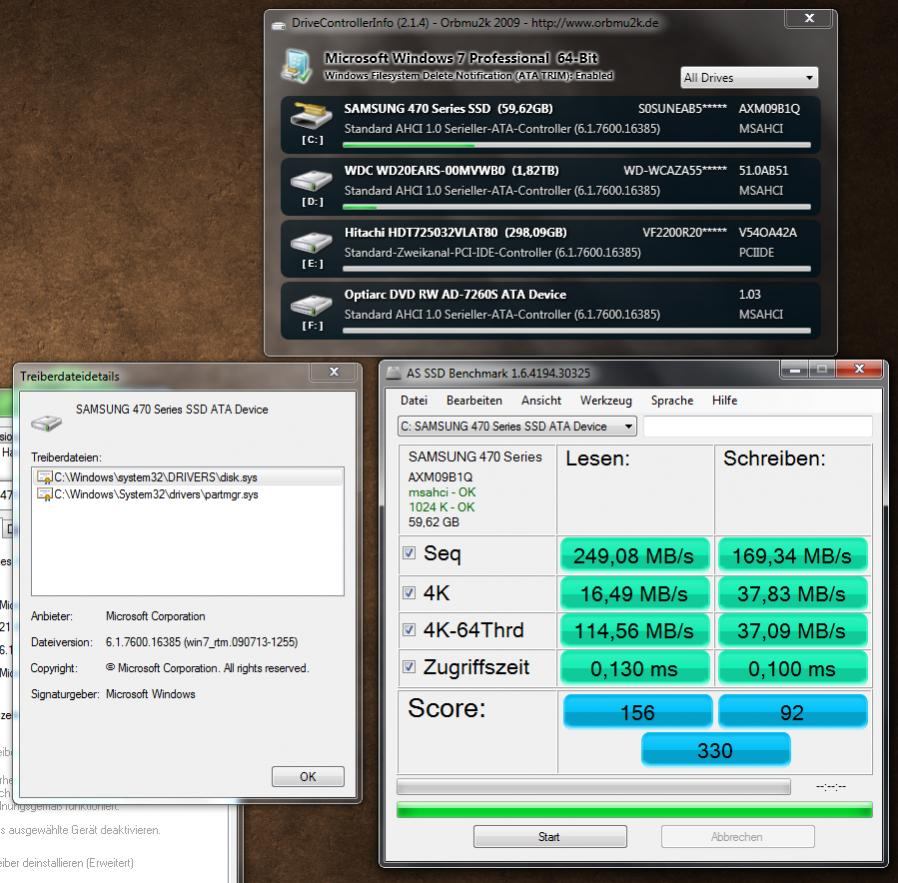Maximize the AS SSD Benchmark window
The height and width of the screenshot is (883, 898).
coord(822,370)
